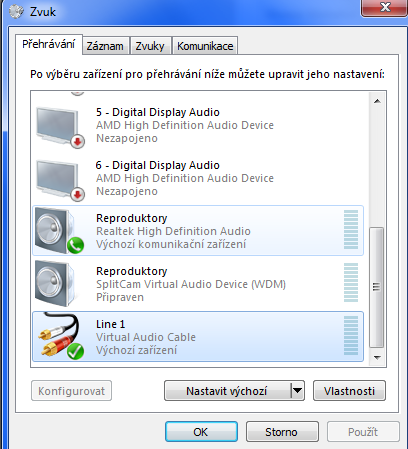This screenshot has height=449, width=408.
Task: Click the Nastavit výchozí button
Action: point(227,391)
